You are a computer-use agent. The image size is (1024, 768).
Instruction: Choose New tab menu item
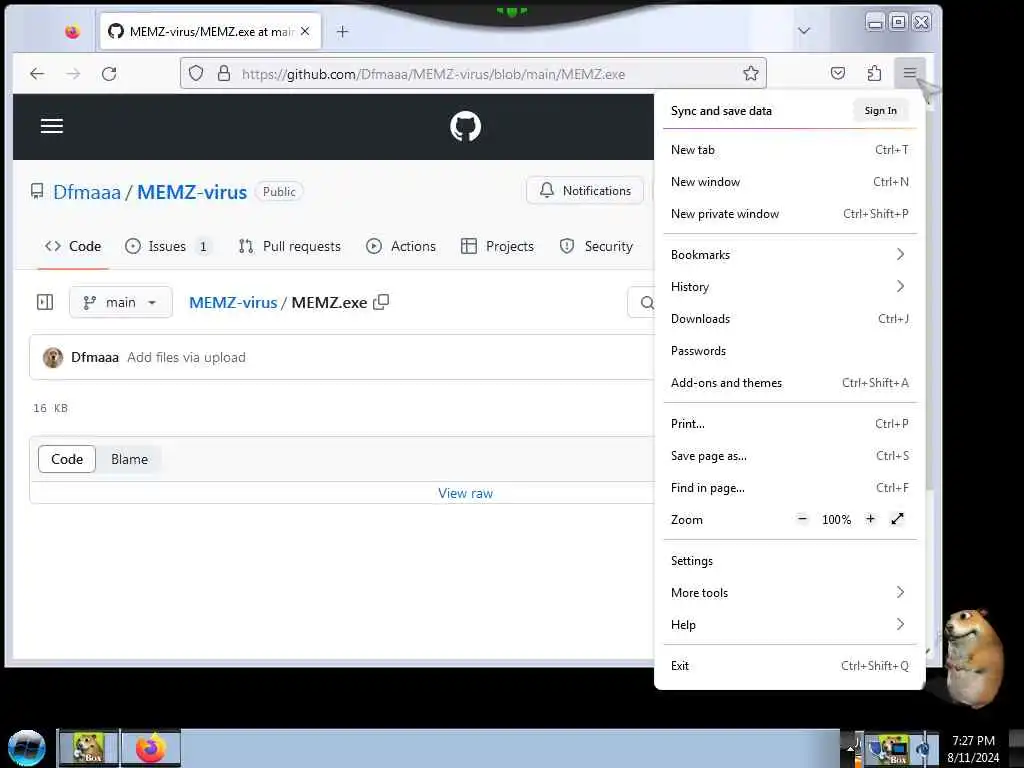(x=790, y=150)
